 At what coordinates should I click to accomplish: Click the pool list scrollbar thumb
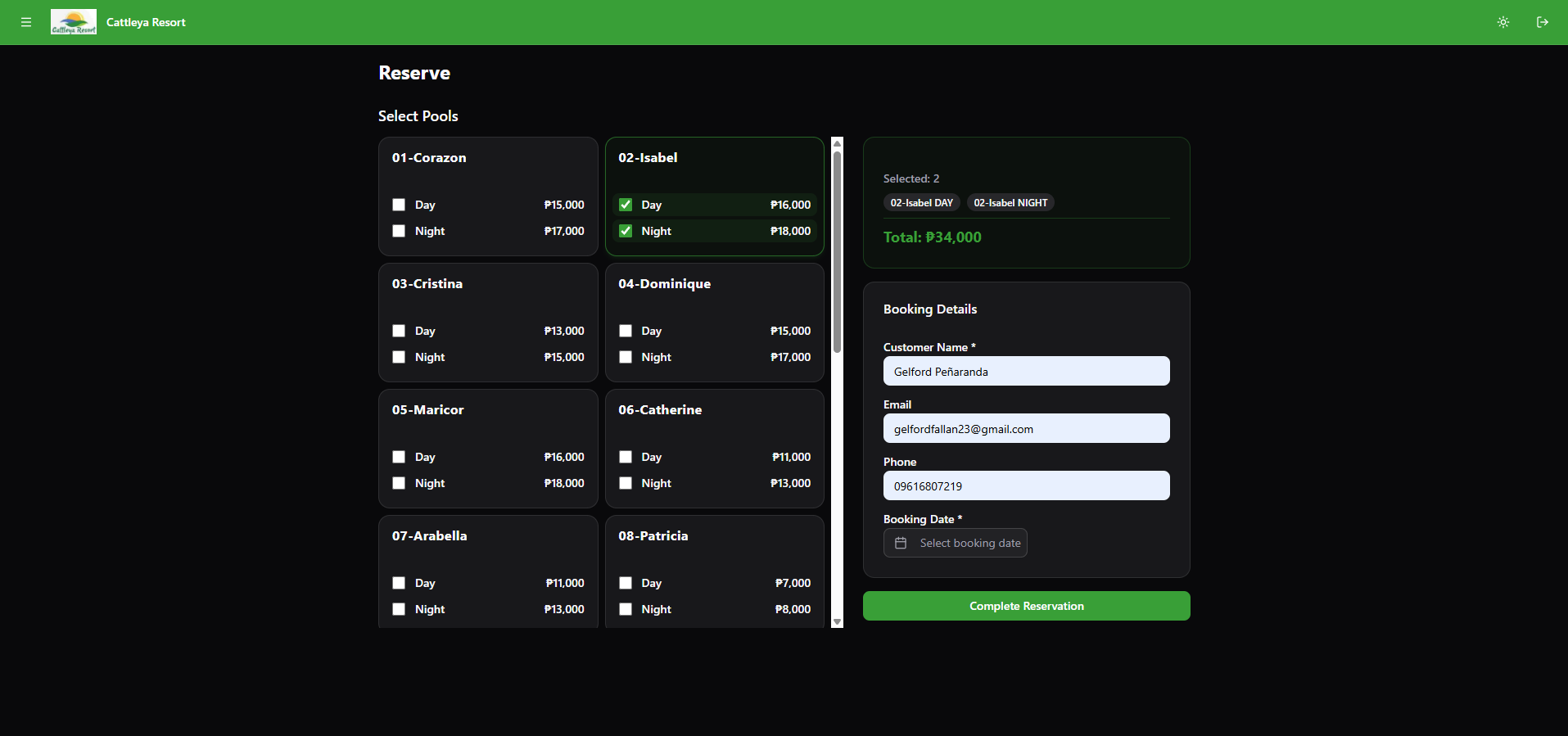tap(837, 252)
